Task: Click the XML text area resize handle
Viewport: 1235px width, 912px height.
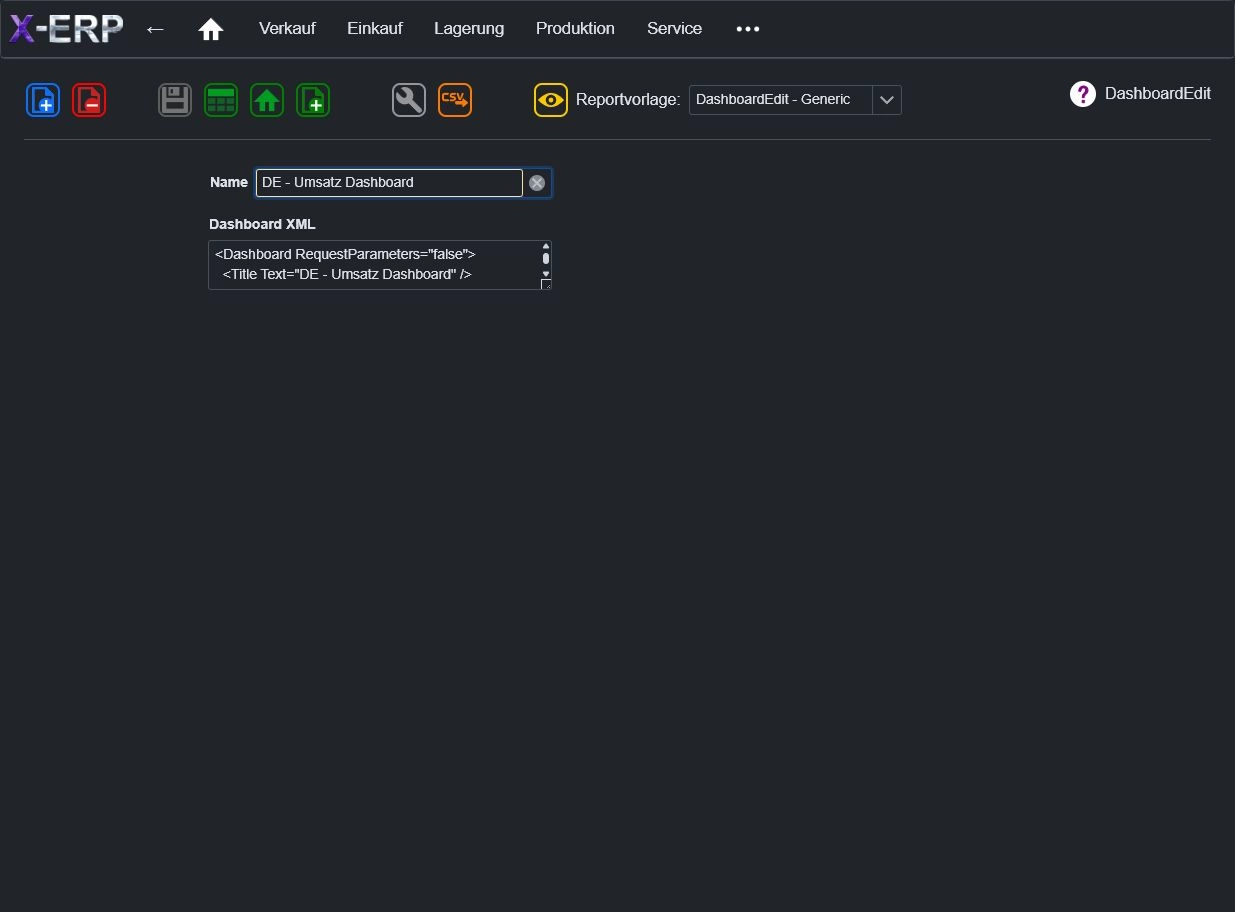Action: (x=546, y=285)
